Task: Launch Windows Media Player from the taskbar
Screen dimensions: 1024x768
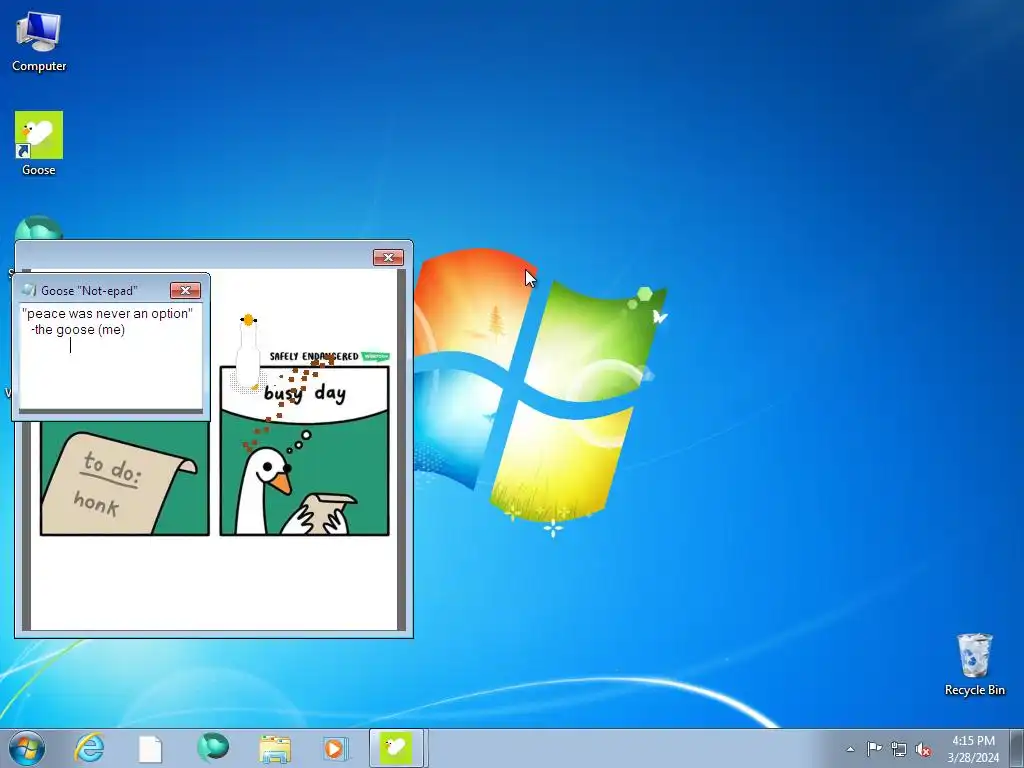Action: coord(335,748)
